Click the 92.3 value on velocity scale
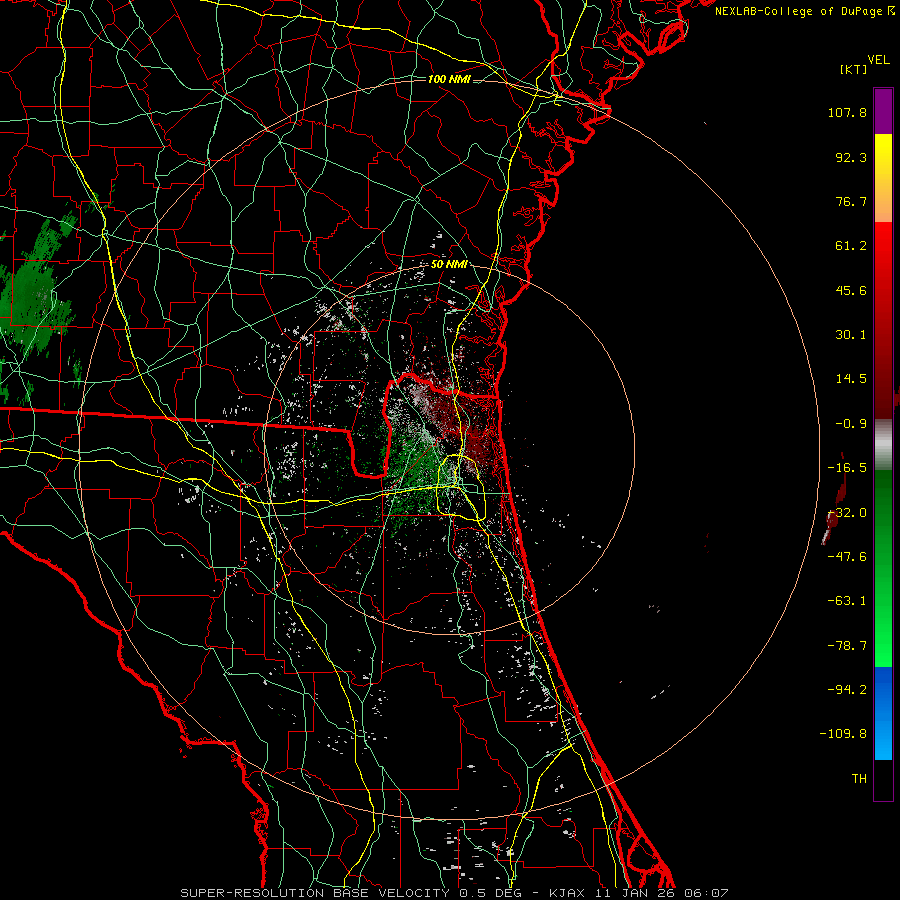Screen dimensions: 900x900 [x=851, y=157]
